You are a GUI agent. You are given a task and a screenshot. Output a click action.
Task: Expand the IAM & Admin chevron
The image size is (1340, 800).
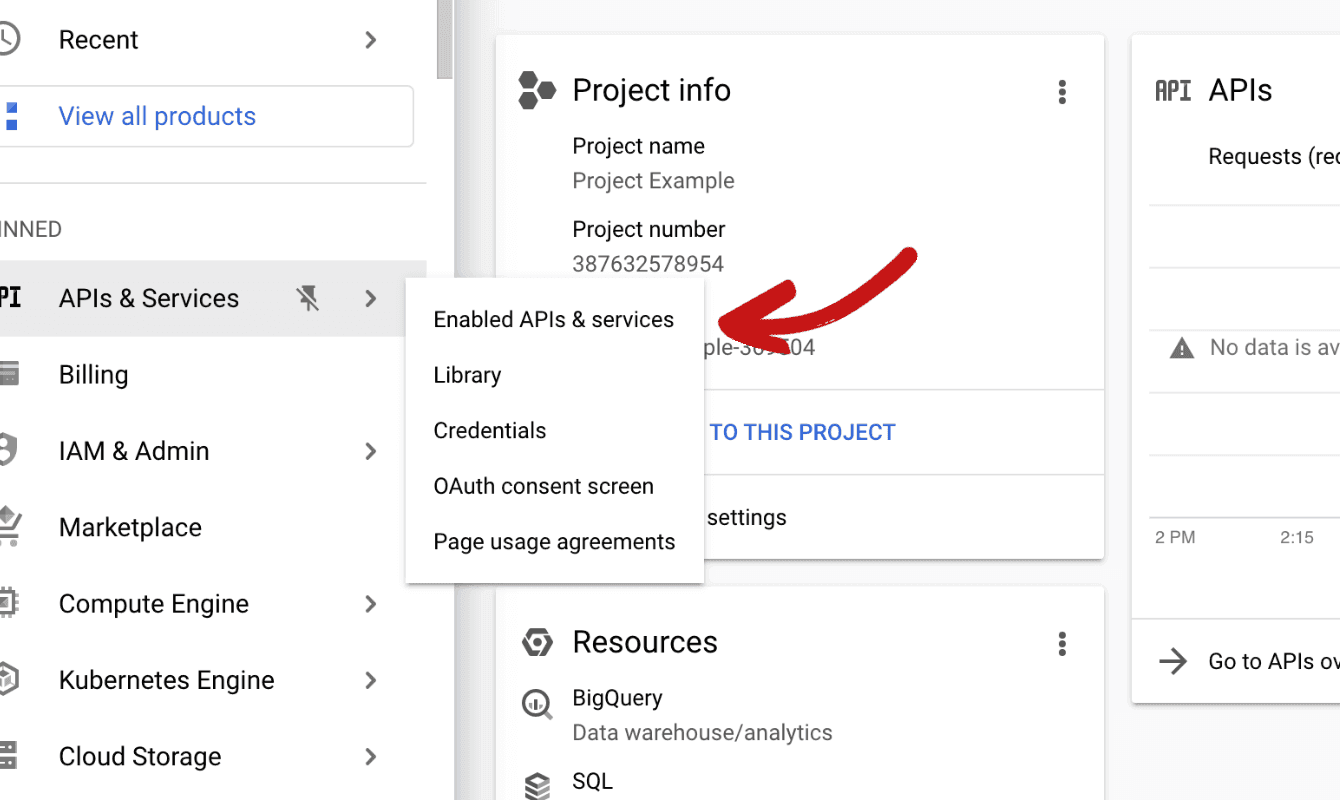pos(371,451)
